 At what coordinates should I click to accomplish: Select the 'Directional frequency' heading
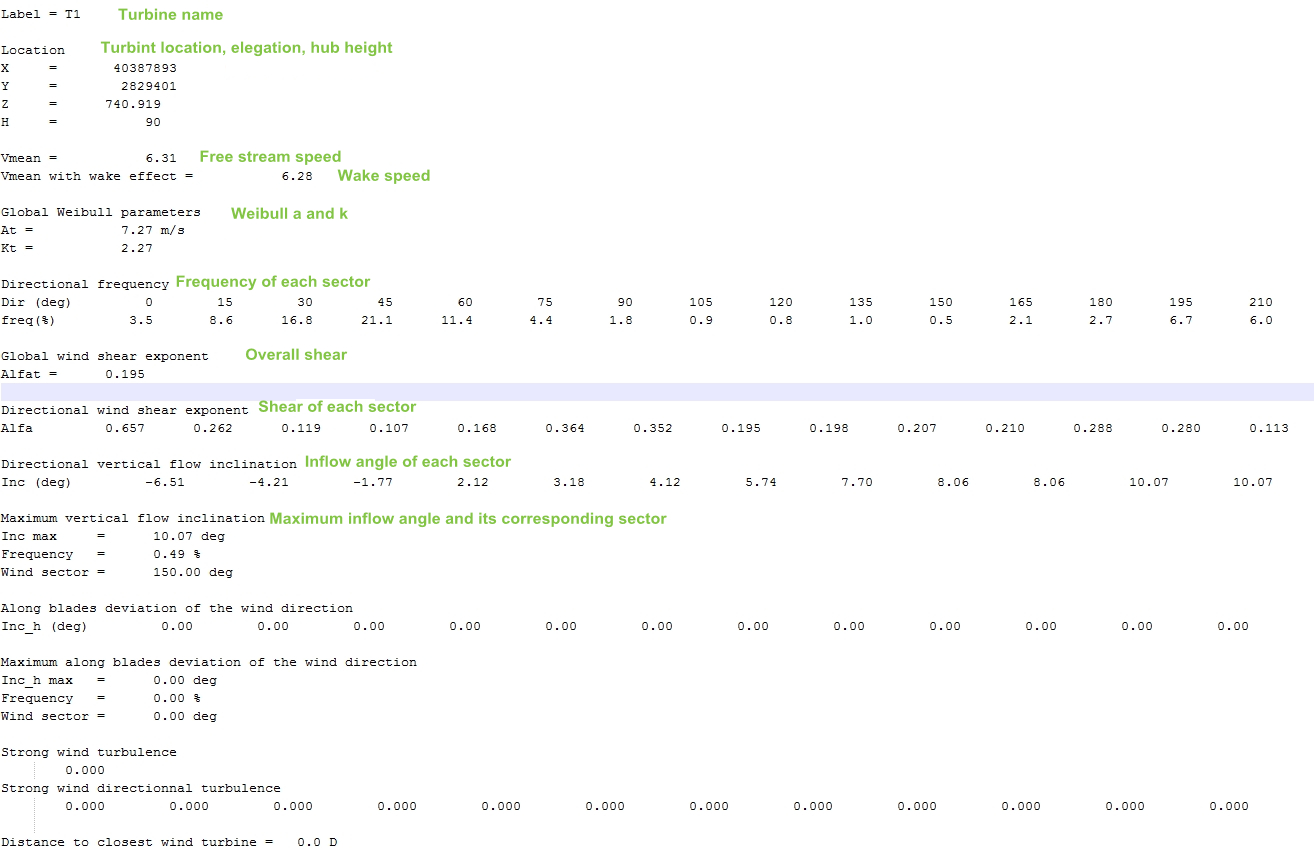[x=85, y=284]
